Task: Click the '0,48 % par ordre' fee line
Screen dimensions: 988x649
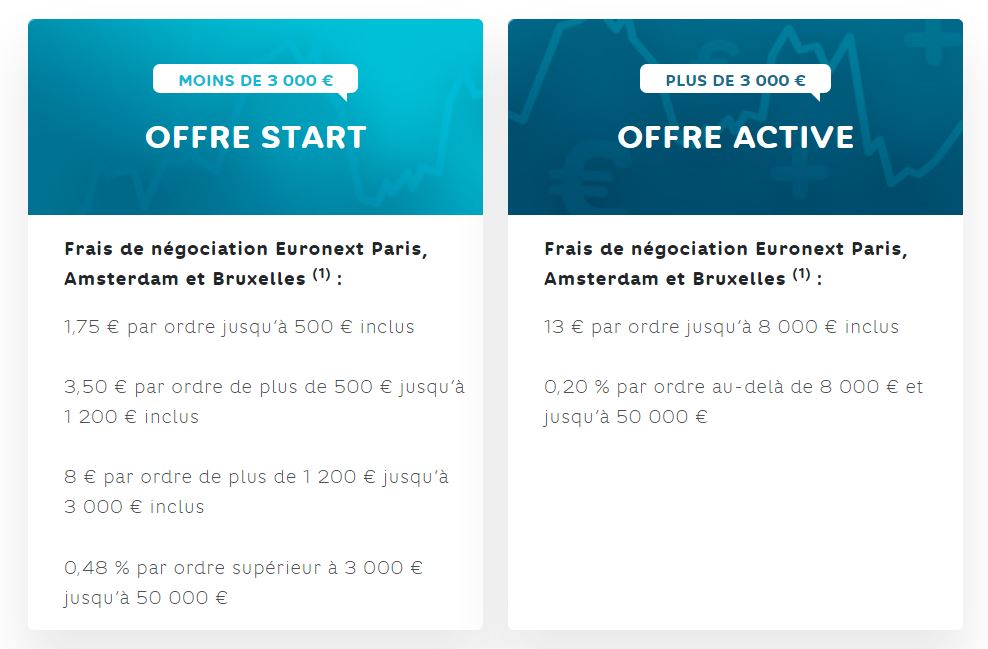Action: [243, 582]
